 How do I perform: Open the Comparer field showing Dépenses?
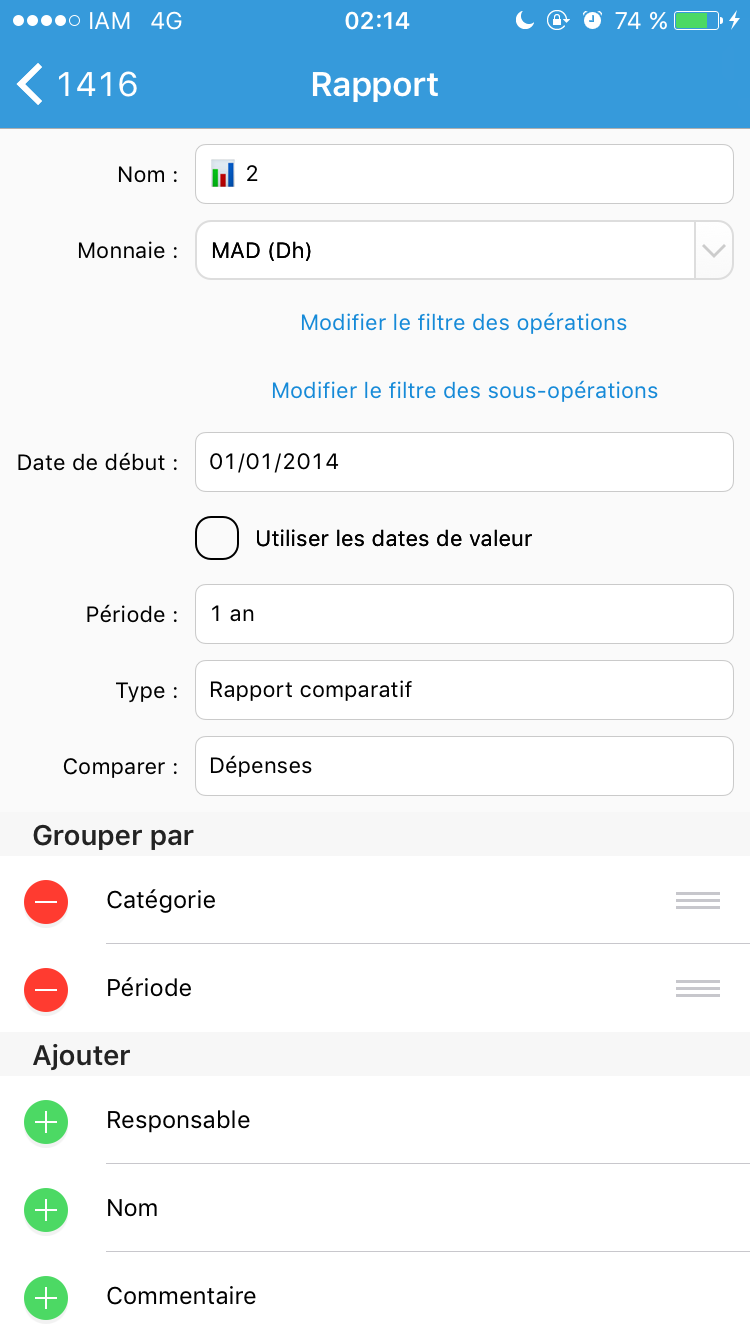[x=464, y=766]
